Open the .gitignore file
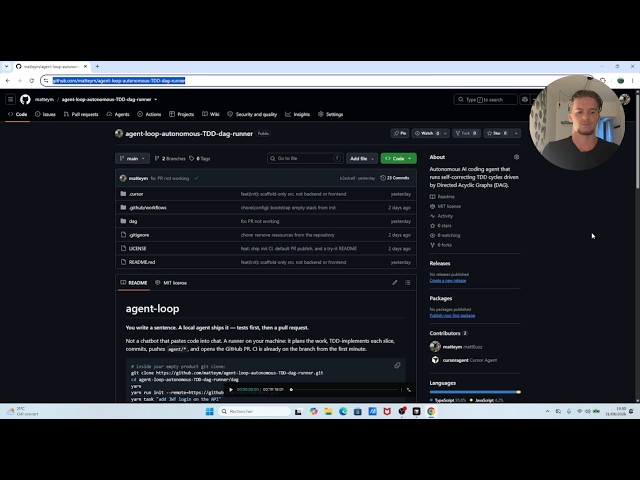The width and height of the screenshot is (640, 480). pos(139,235)
